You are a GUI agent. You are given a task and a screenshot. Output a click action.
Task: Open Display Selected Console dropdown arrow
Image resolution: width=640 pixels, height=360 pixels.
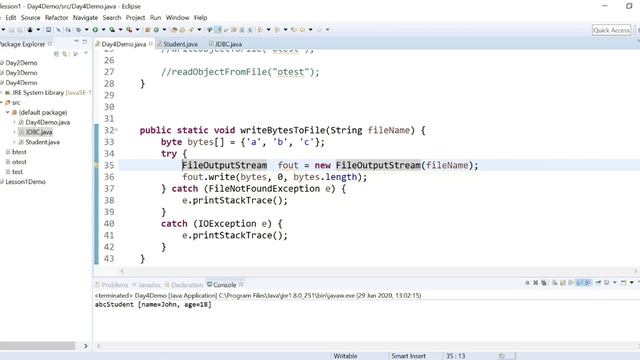pos(615,282)
